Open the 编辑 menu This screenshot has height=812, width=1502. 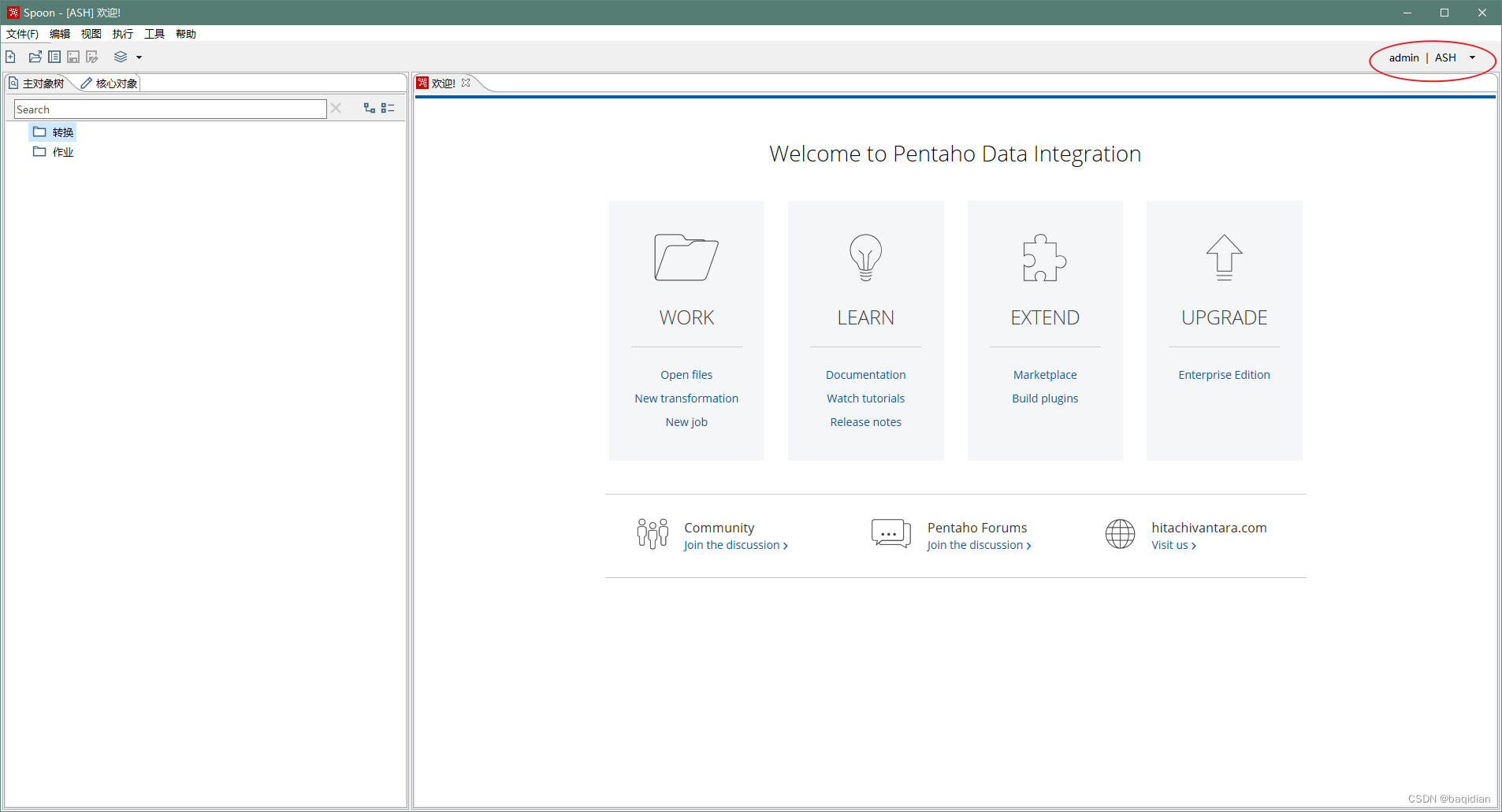pos(60,34)
